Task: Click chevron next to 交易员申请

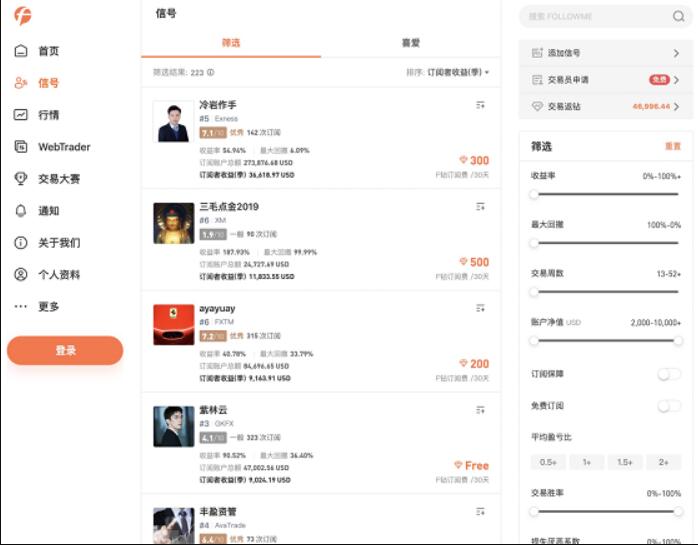Action: (x=676, y=80)
